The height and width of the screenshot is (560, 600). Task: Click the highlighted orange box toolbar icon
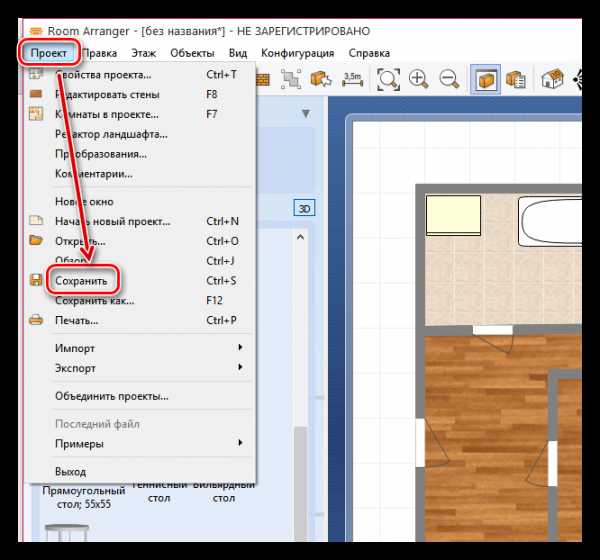486,78
